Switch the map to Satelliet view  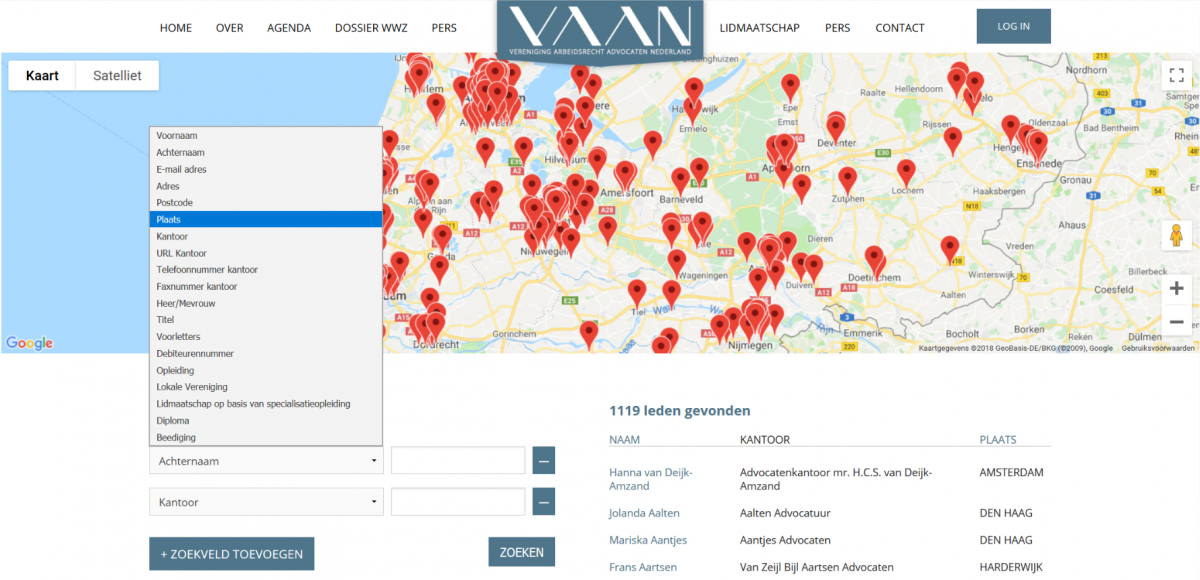(x=116, y=75)
